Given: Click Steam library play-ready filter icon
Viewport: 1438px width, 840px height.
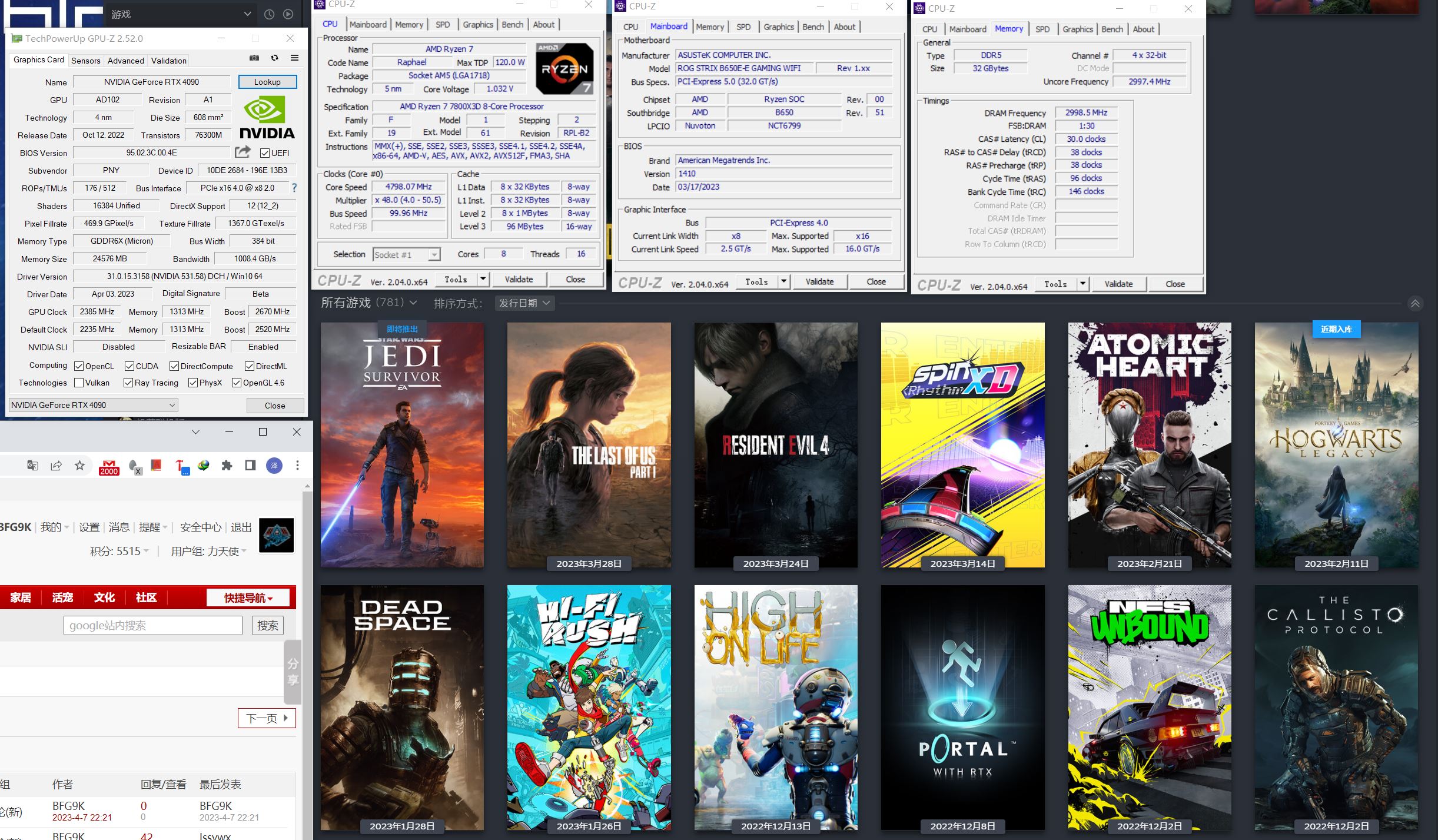Looking at the screenshot, I should 288,14.
